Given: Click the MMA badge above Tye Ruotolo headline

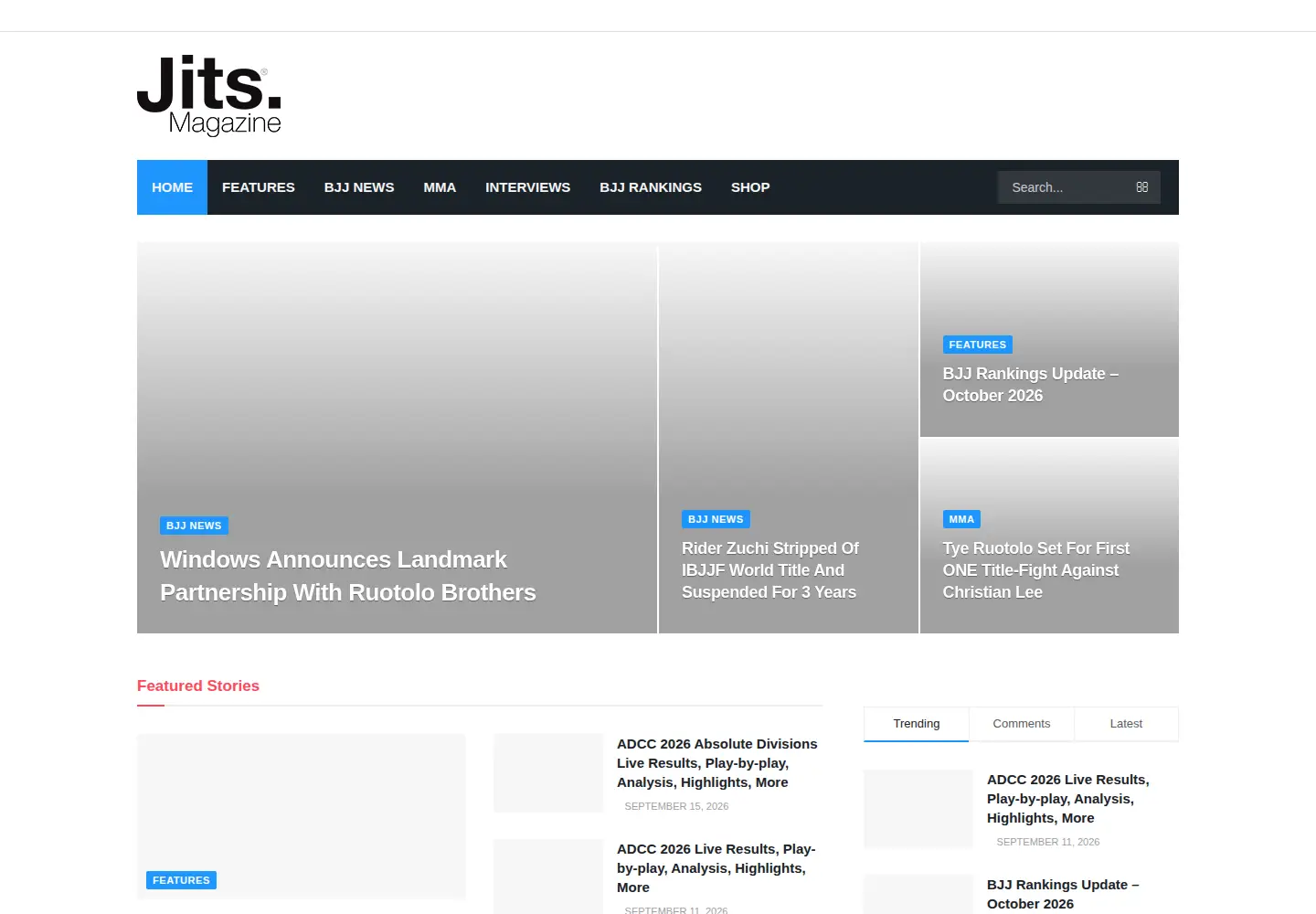Looking at the screenshot, I should point(961,519).
